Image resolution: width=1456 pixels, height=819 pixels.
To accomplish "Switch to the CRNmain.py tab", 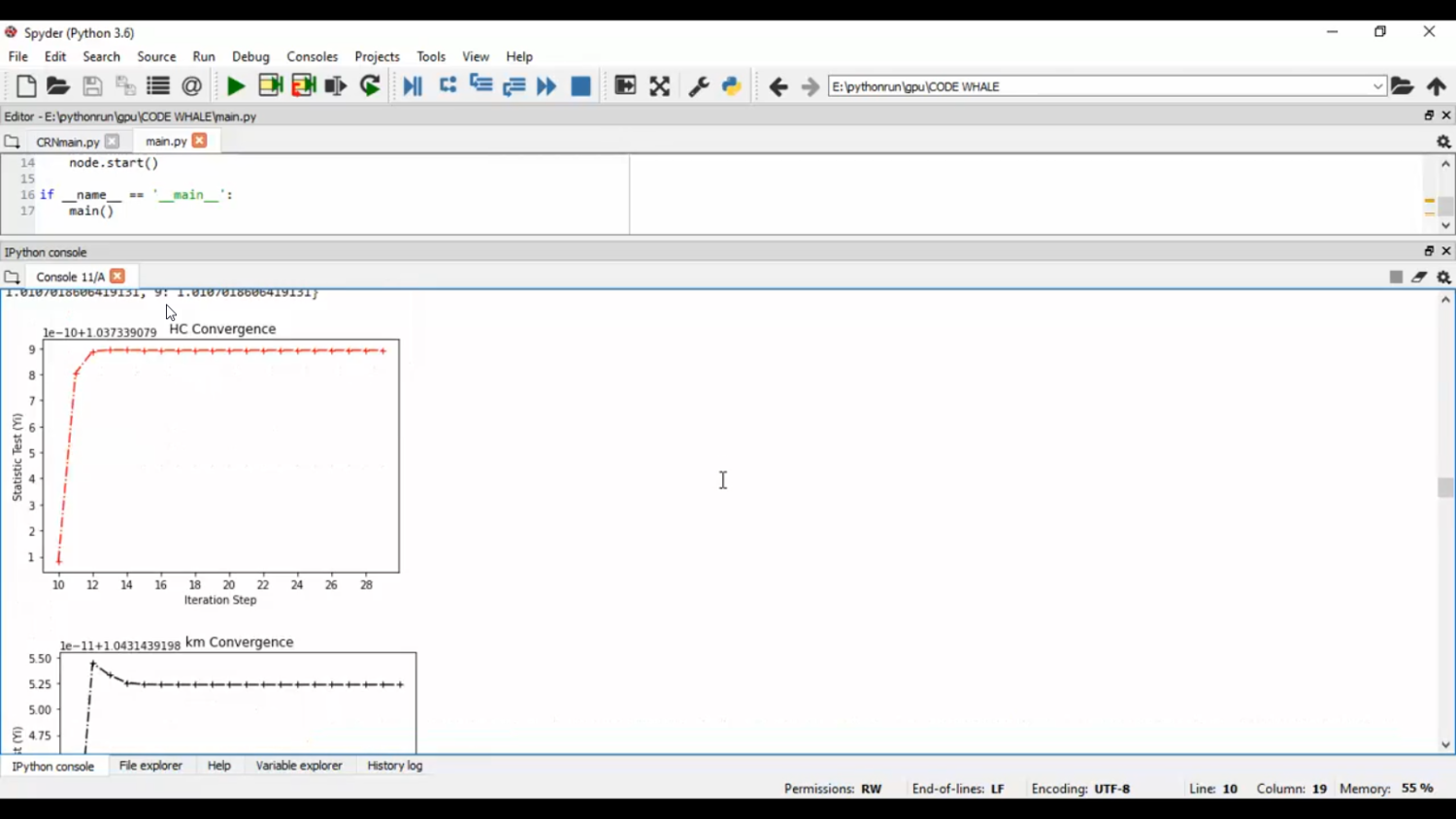I will [x=67, y=142].
